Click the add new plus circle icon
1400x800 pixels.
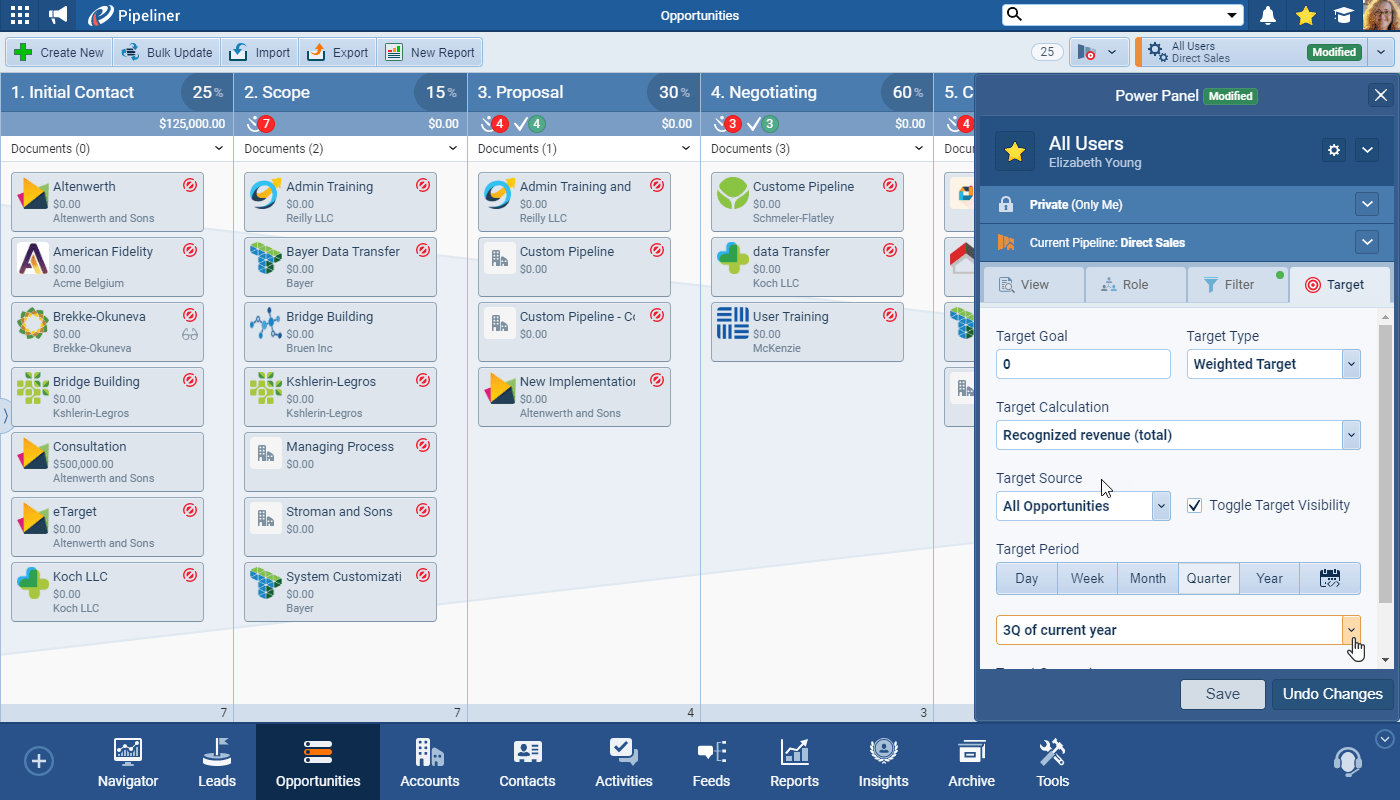tap(39, 761)
